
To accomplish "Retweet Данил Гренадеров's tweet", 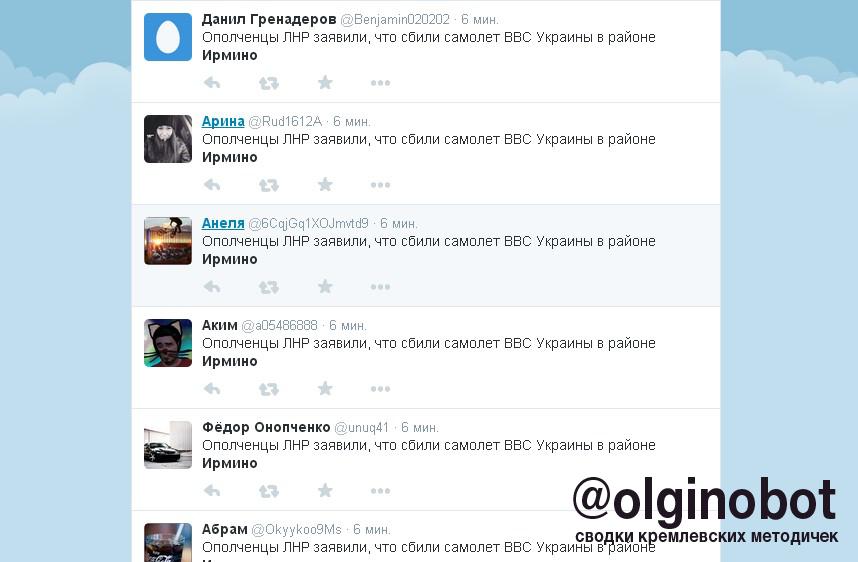I will [269, 83].
